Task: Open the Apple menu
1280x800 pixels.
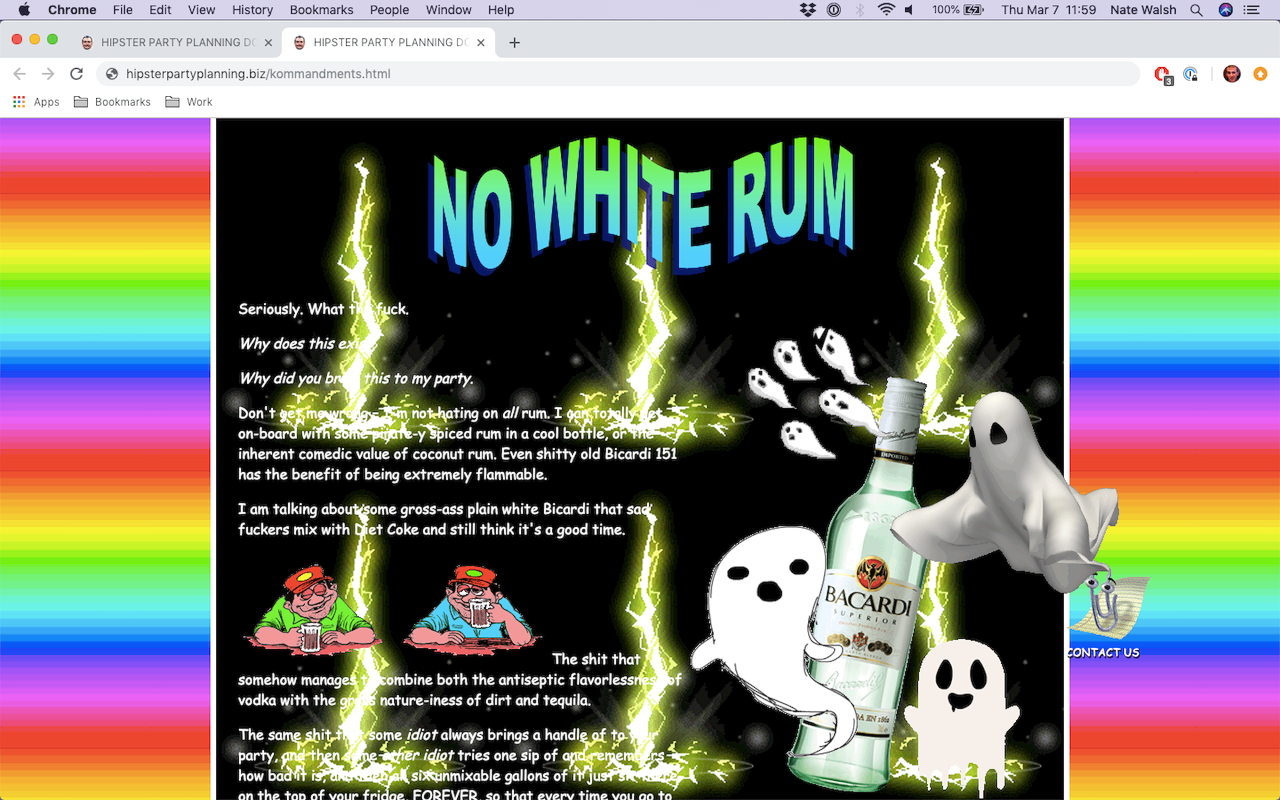Action: 24,10
